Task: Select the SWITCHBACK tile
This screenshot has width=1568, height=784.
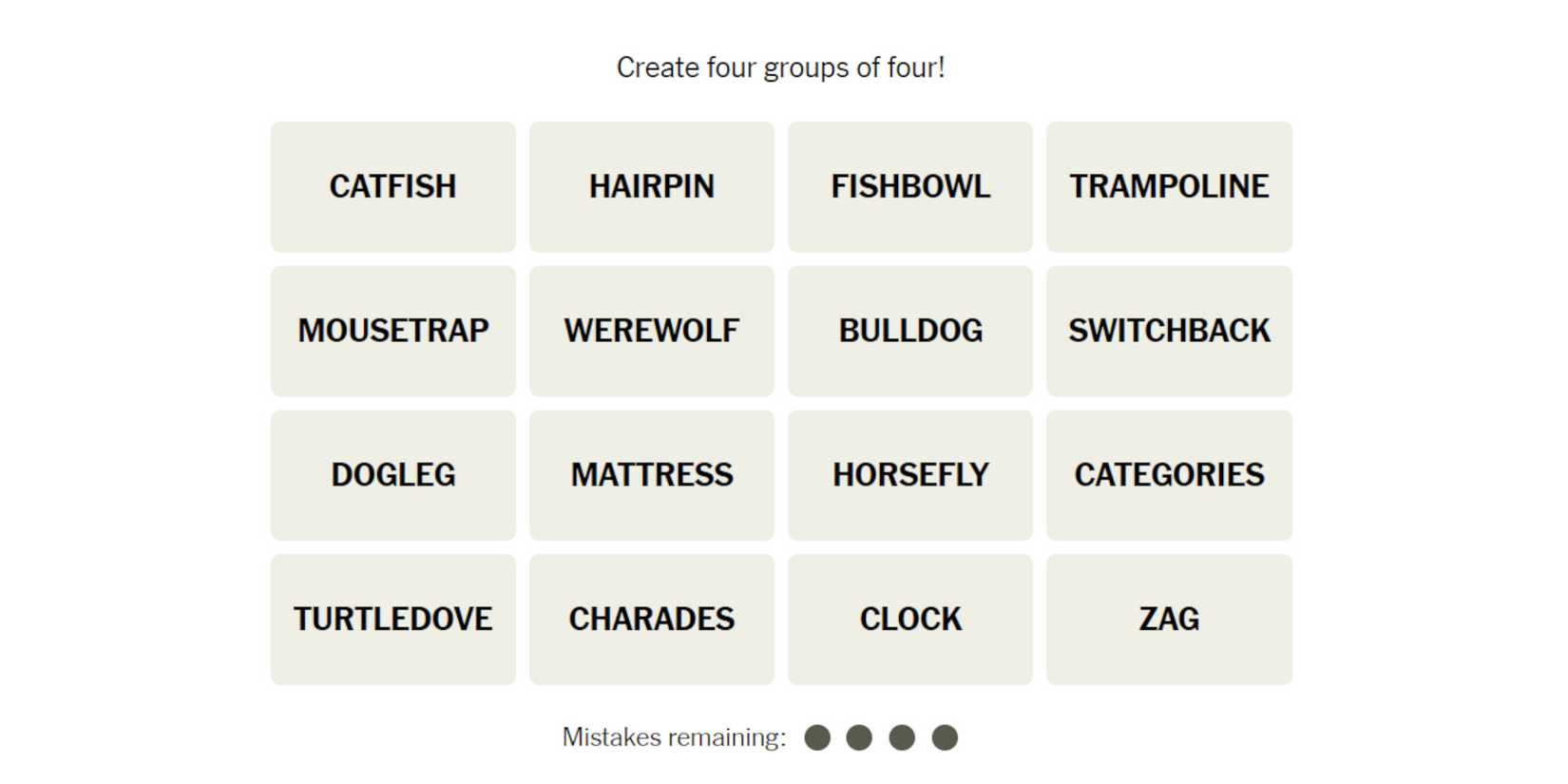Action: coord(1169,331)
